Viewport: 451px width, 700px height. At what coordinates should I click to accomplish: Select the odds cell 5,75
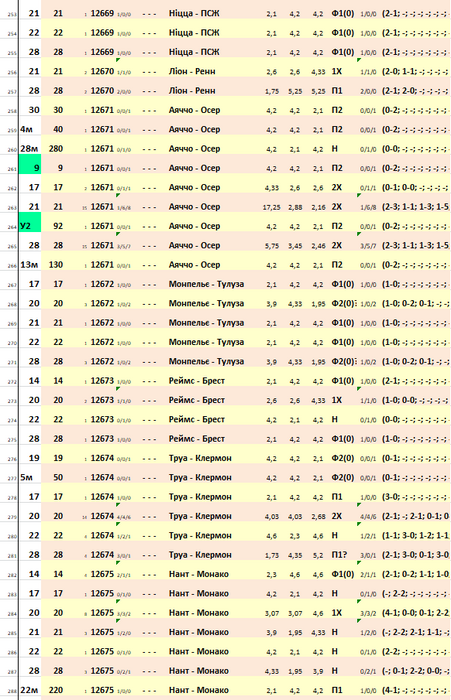click(271, 246)
